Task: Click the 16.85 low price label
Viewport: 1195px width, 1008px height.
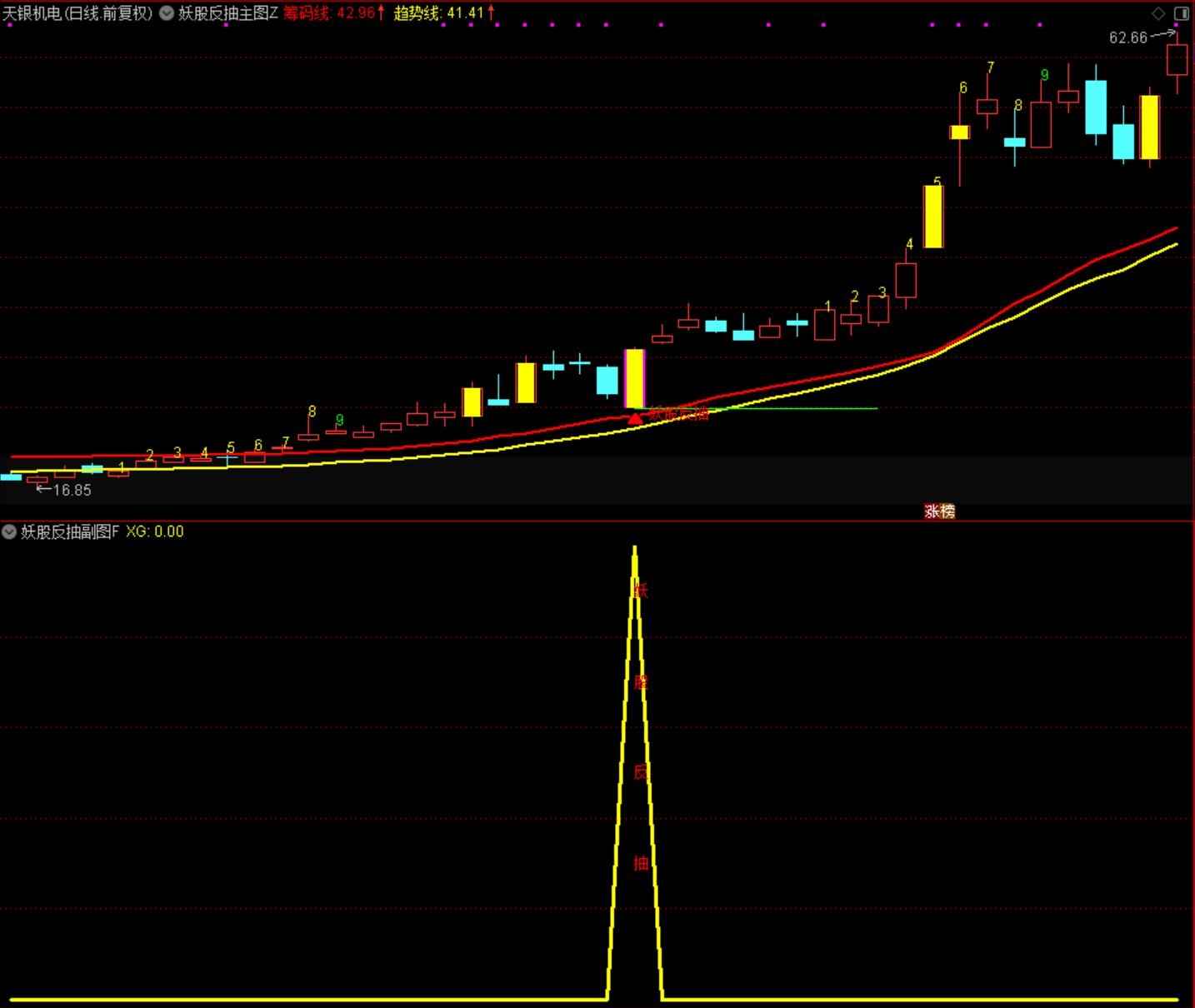Action: [x=72, y=491]
